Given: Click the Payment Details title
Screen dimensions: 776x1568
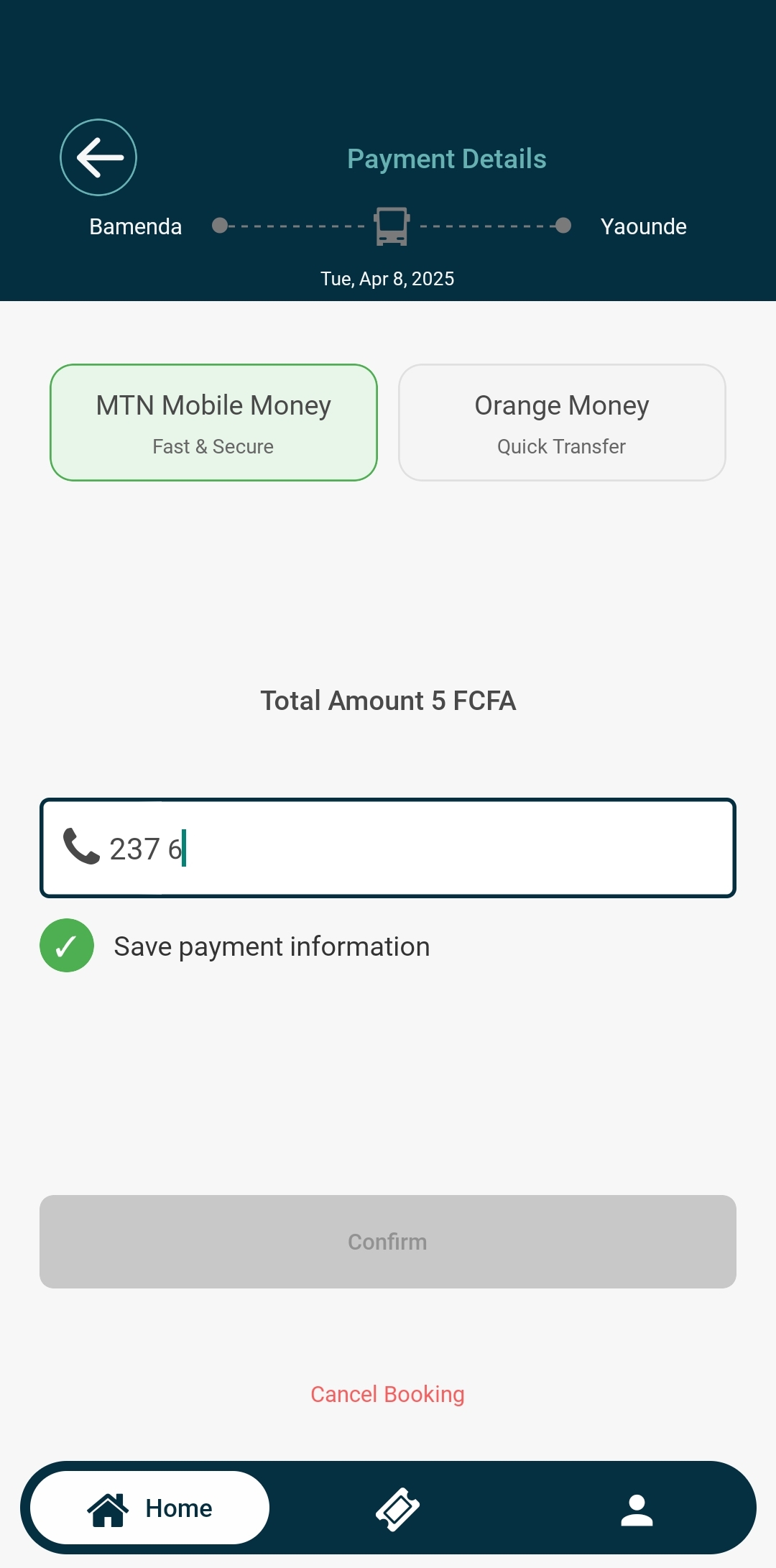Looking at the screenshot, I should point(446,159).
